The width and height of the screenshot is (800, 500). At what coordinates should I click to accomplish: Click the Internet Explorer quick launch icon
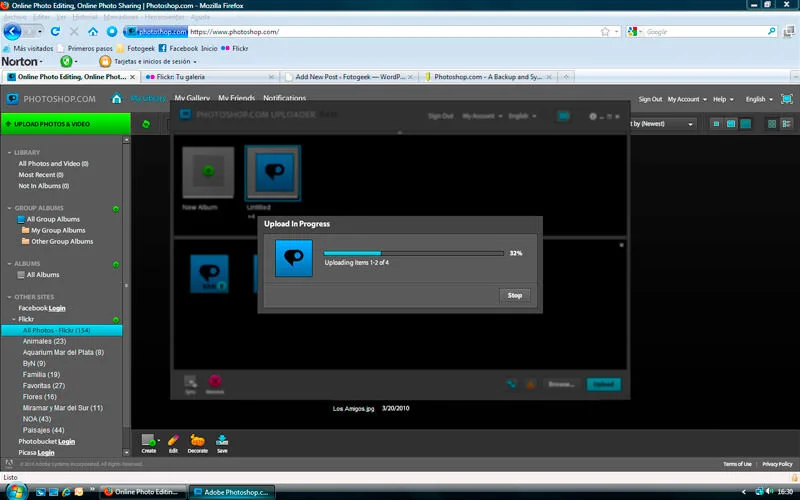coord(66,492)
